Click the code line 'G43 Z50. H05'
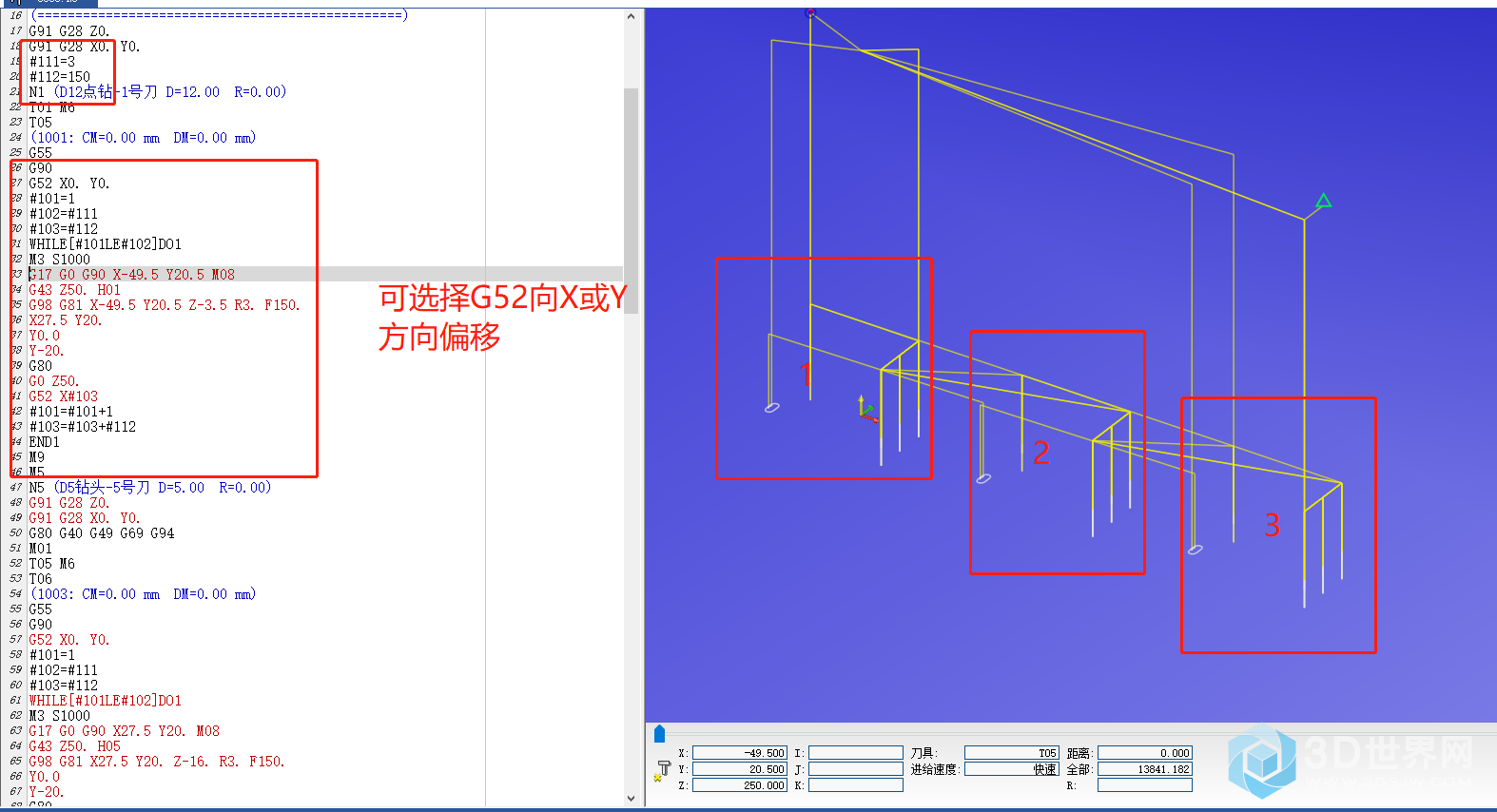The width and height of the screenshot is (1497, 812). [x=74, y=746]
